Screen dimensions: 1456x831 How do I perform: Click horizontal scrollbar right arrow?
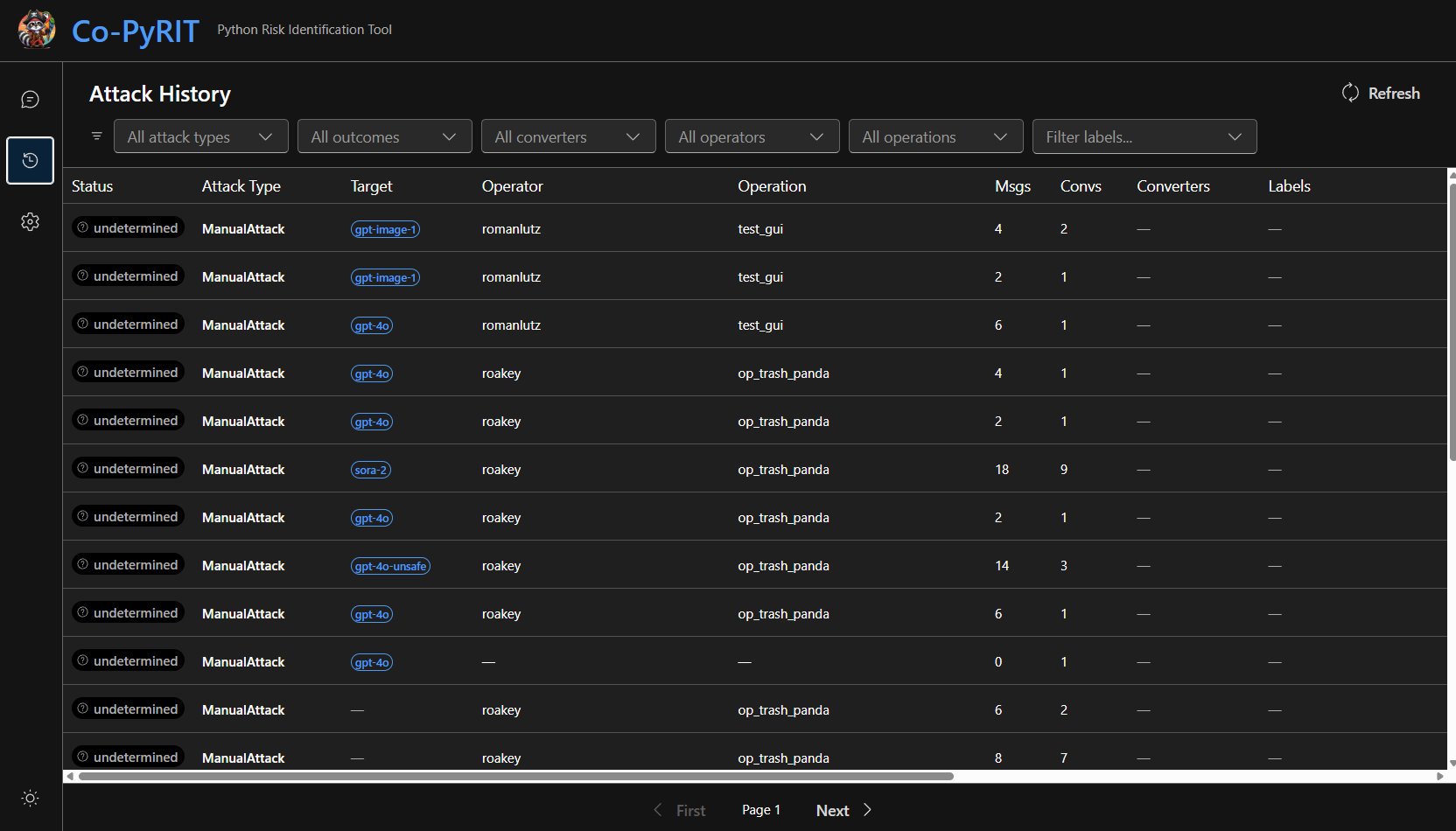(x=1440, y=776)
